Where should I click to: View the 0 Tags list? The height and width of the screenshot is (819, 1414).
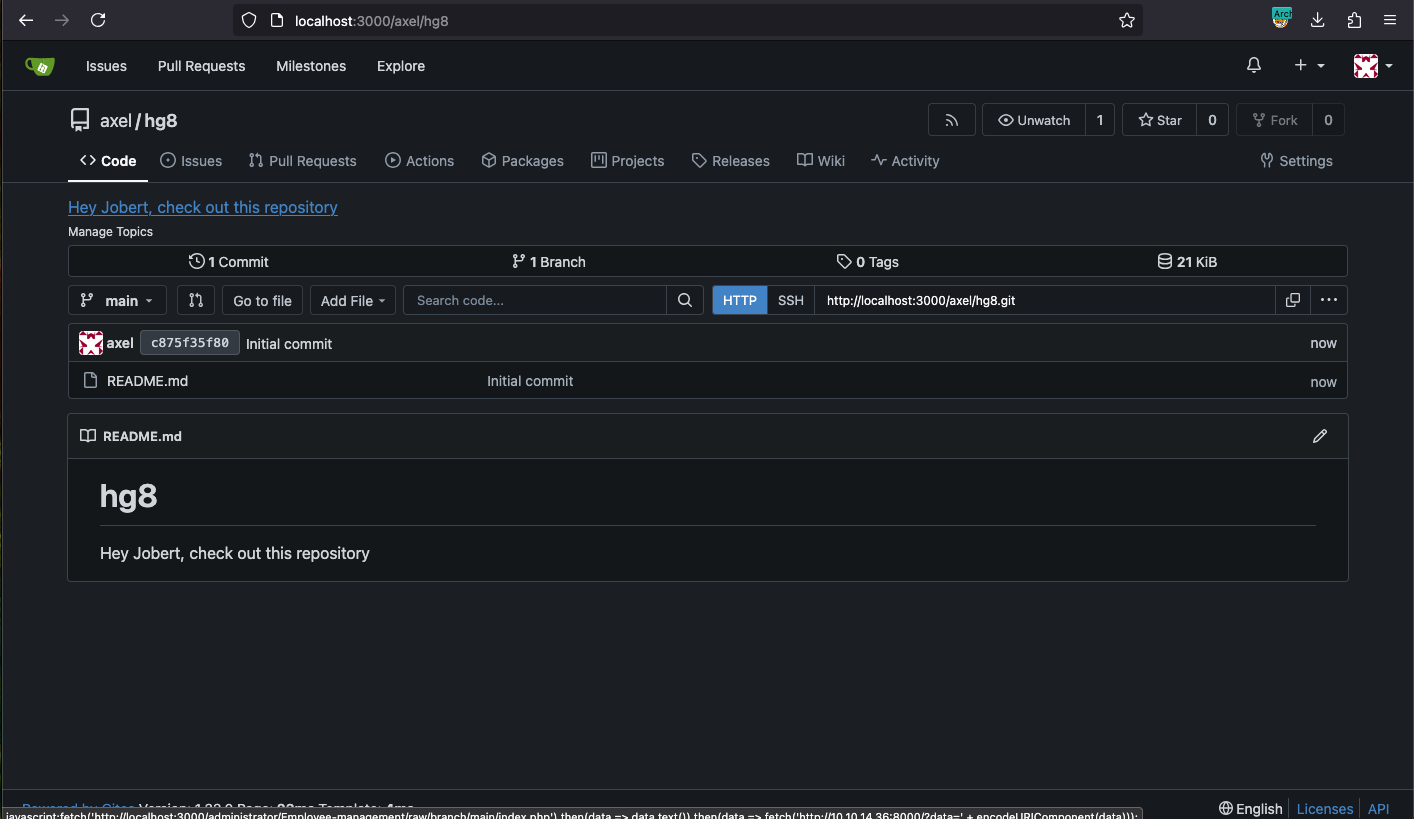click(867, 262)
